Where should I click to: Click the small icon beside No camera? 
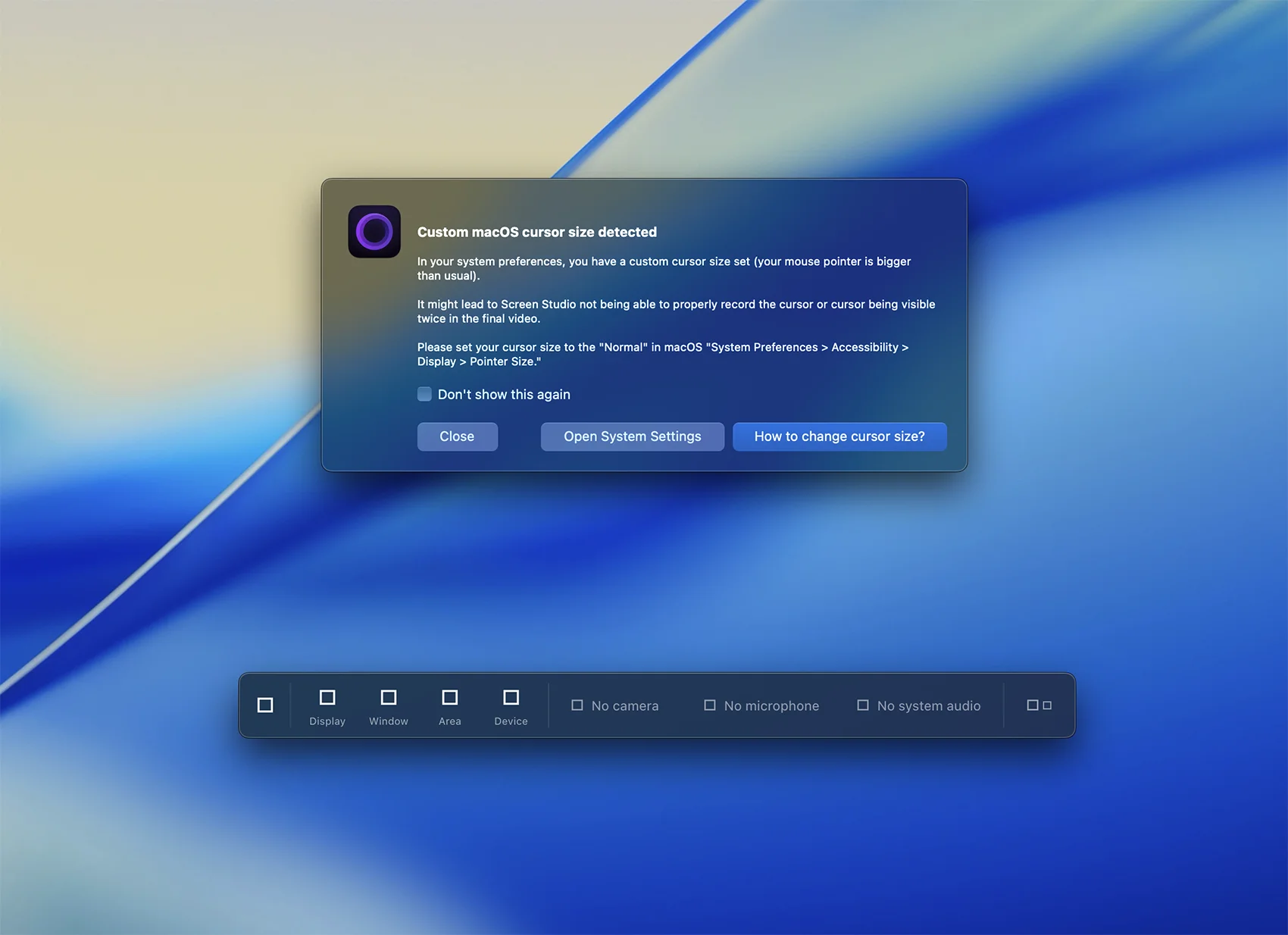(x=577, y=705)
